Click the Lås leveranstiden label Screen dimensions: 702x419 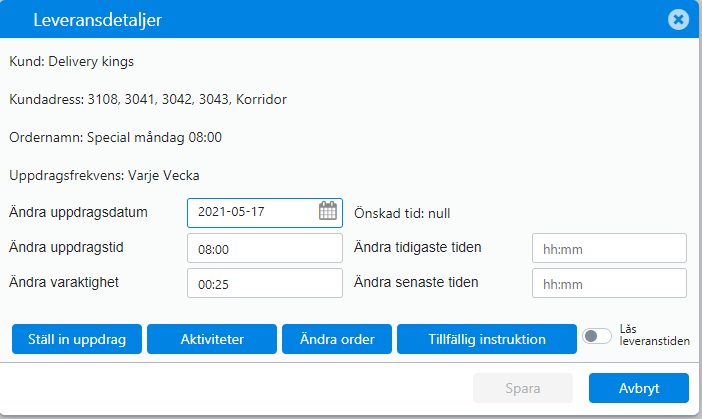(x=655, y=335)
